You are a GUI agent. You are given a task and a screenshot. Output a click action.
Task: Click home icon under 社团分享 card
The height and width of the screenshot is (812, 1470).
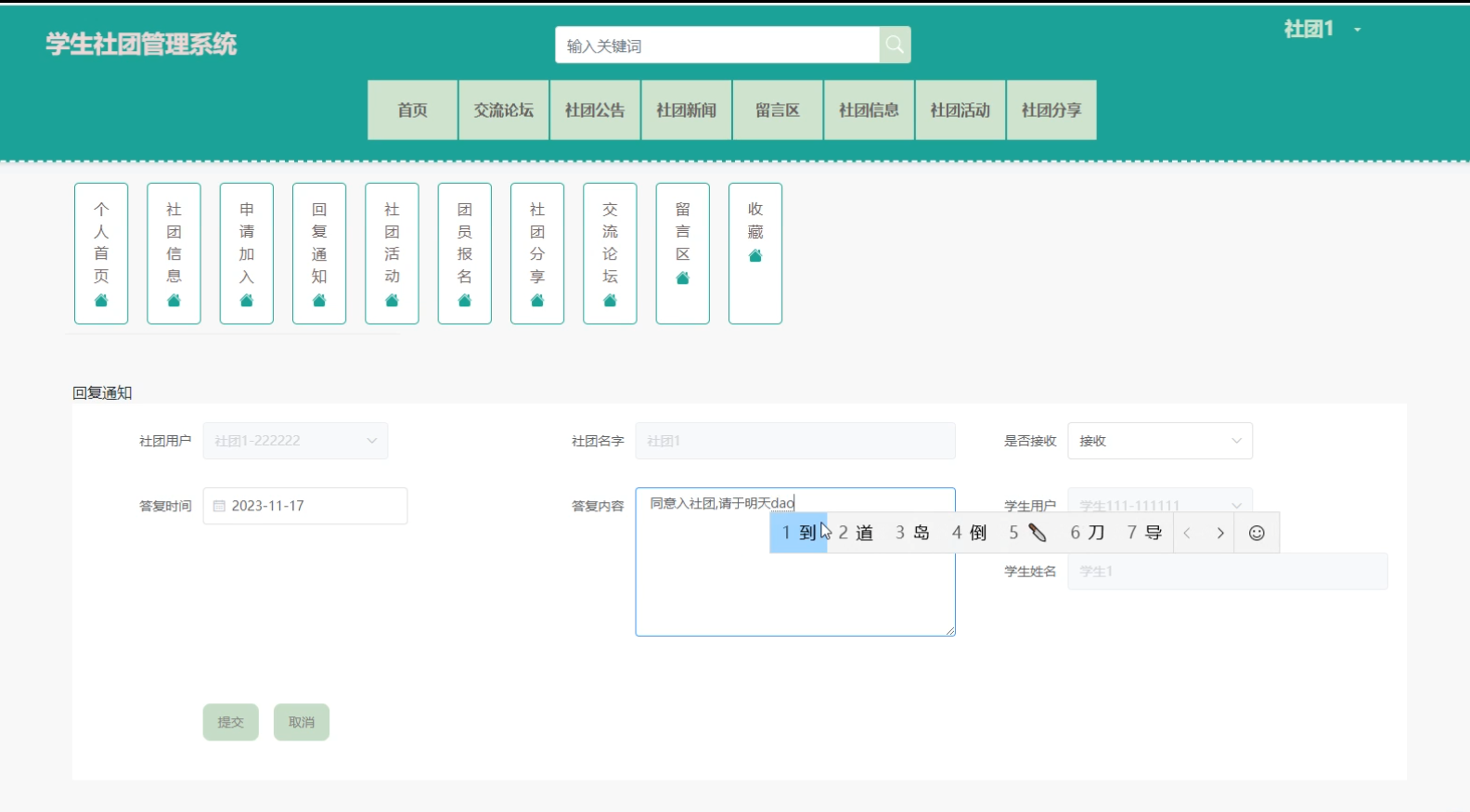point(537,301)
